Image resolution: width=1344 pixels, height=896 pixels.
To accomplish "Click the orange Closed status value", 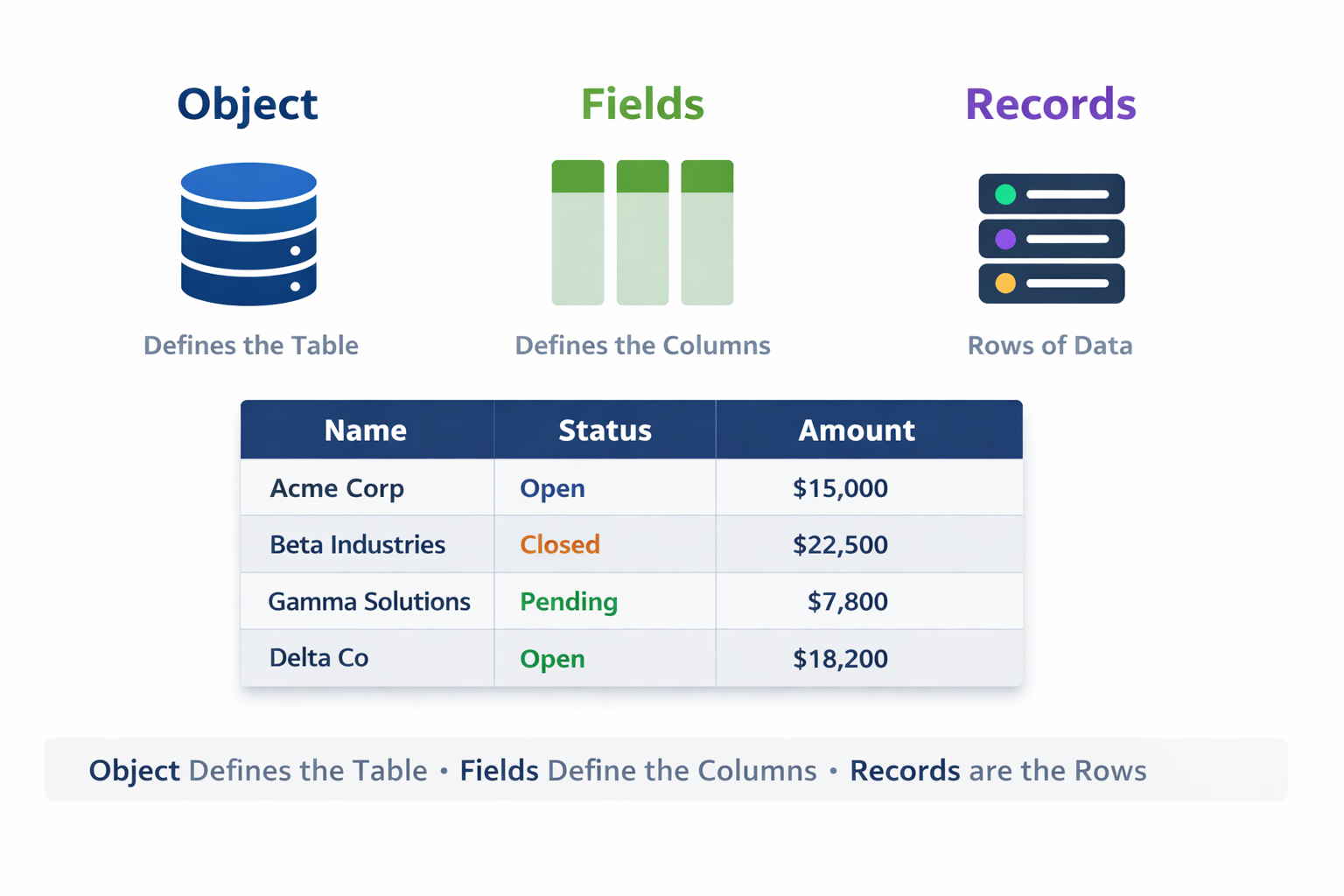I will click(560, 544).
